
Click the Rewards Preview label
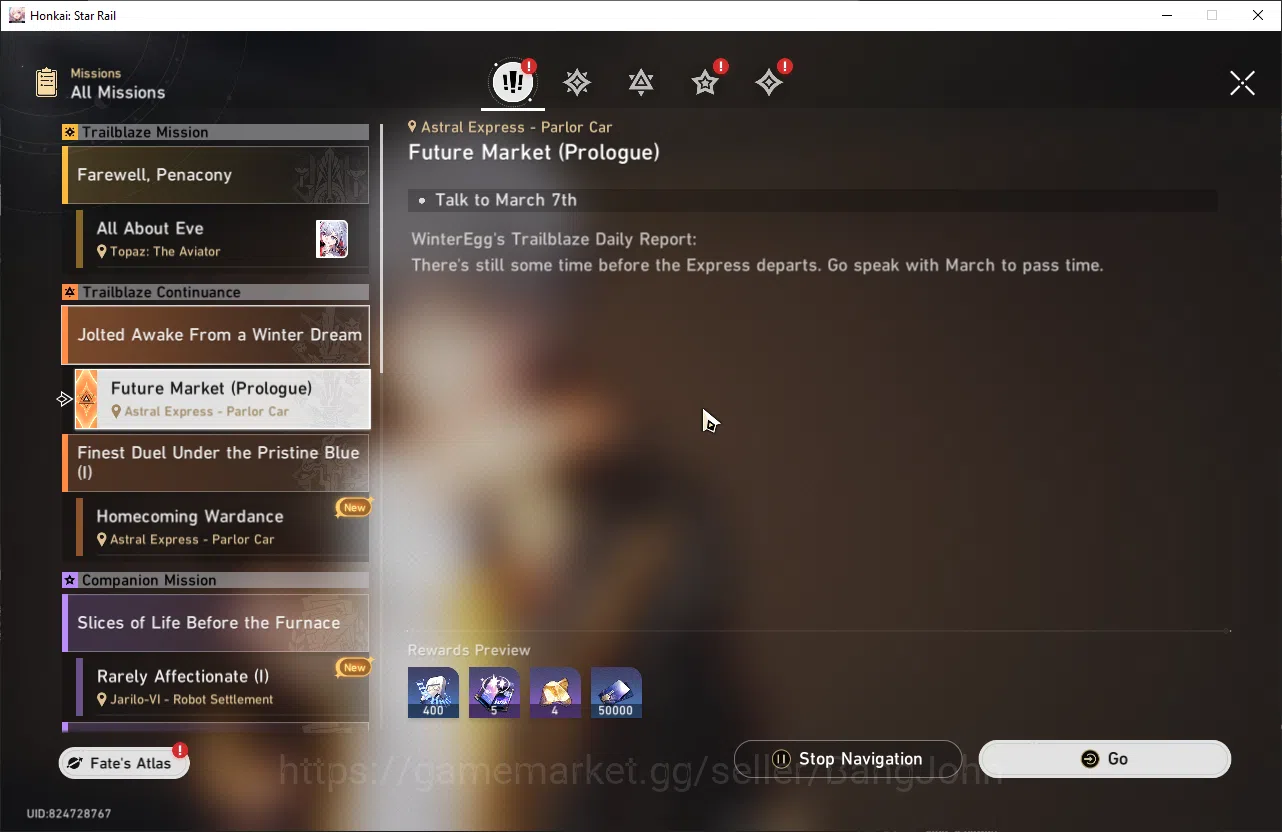(469, 650)
